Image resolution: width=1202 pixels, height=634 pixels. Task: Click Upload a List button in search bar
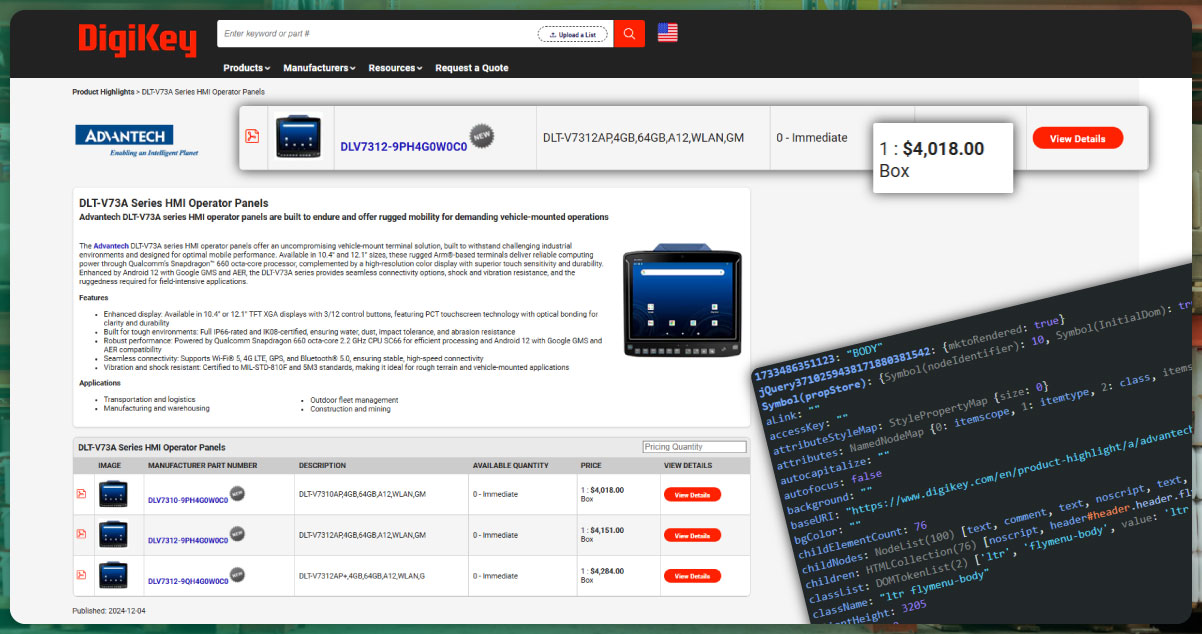pyautogui.click(x=573, y=34)
